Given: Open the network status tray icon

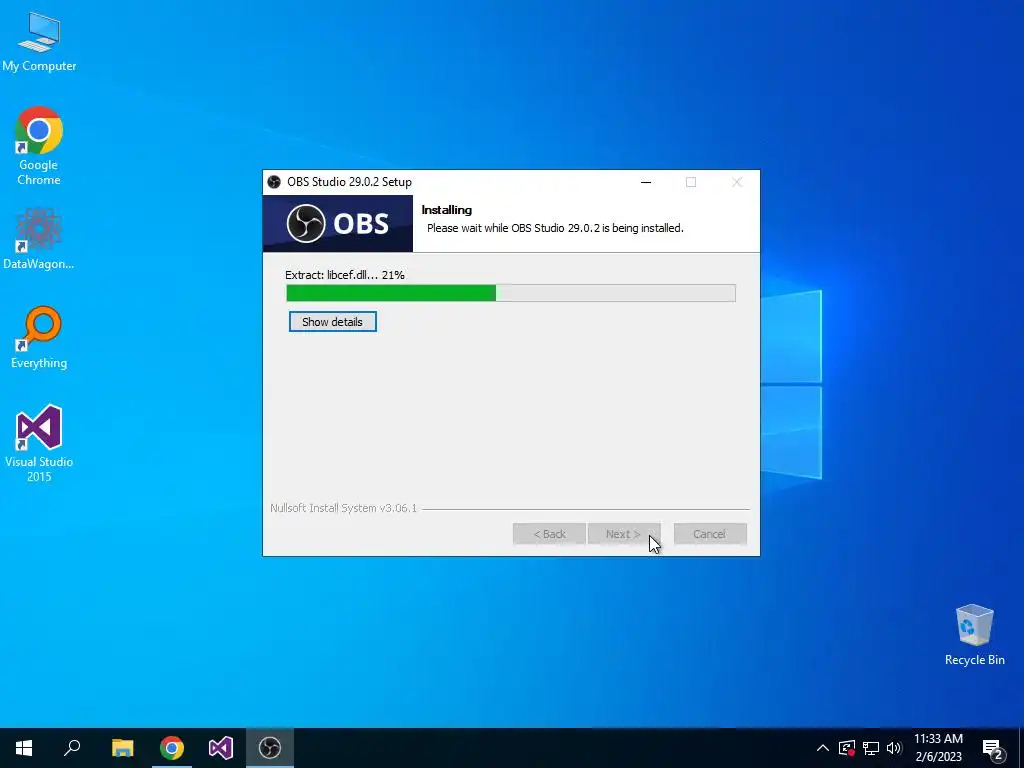Looking at the screenshot, I should [871, 748].
